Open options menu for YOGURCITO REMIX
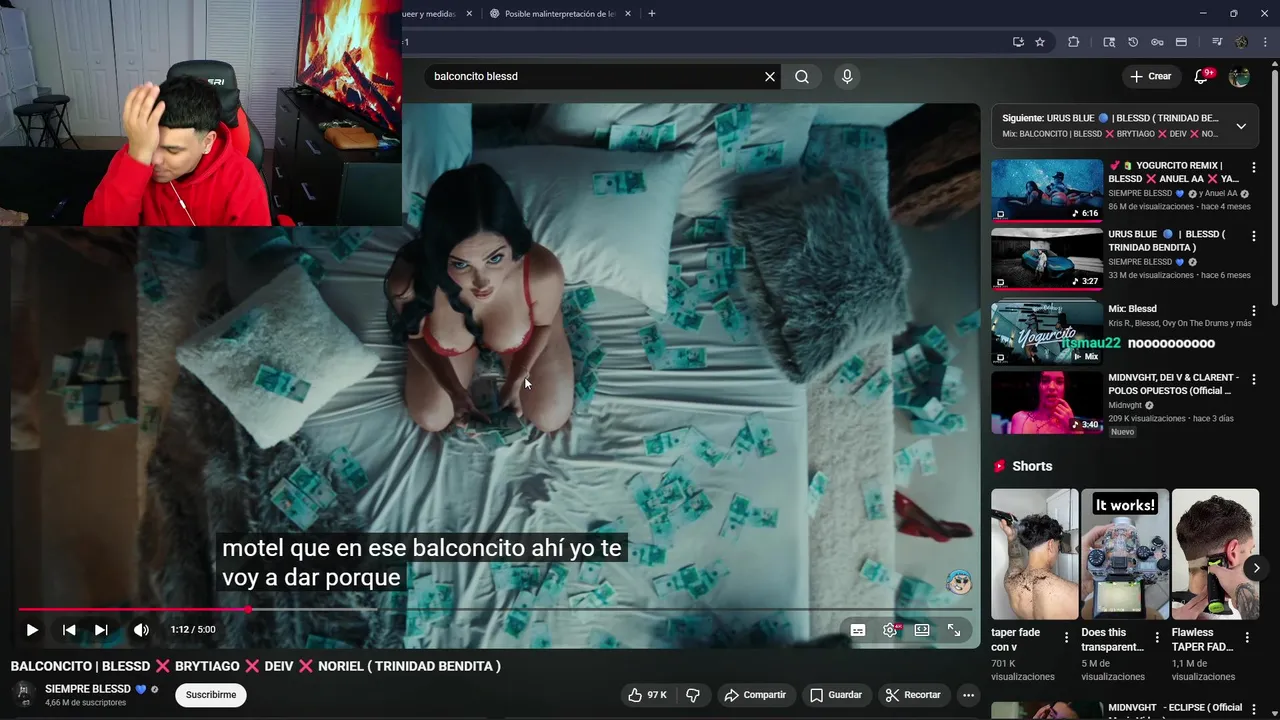This screenshot has height=720, width=1280. (x=1254, y=168)
